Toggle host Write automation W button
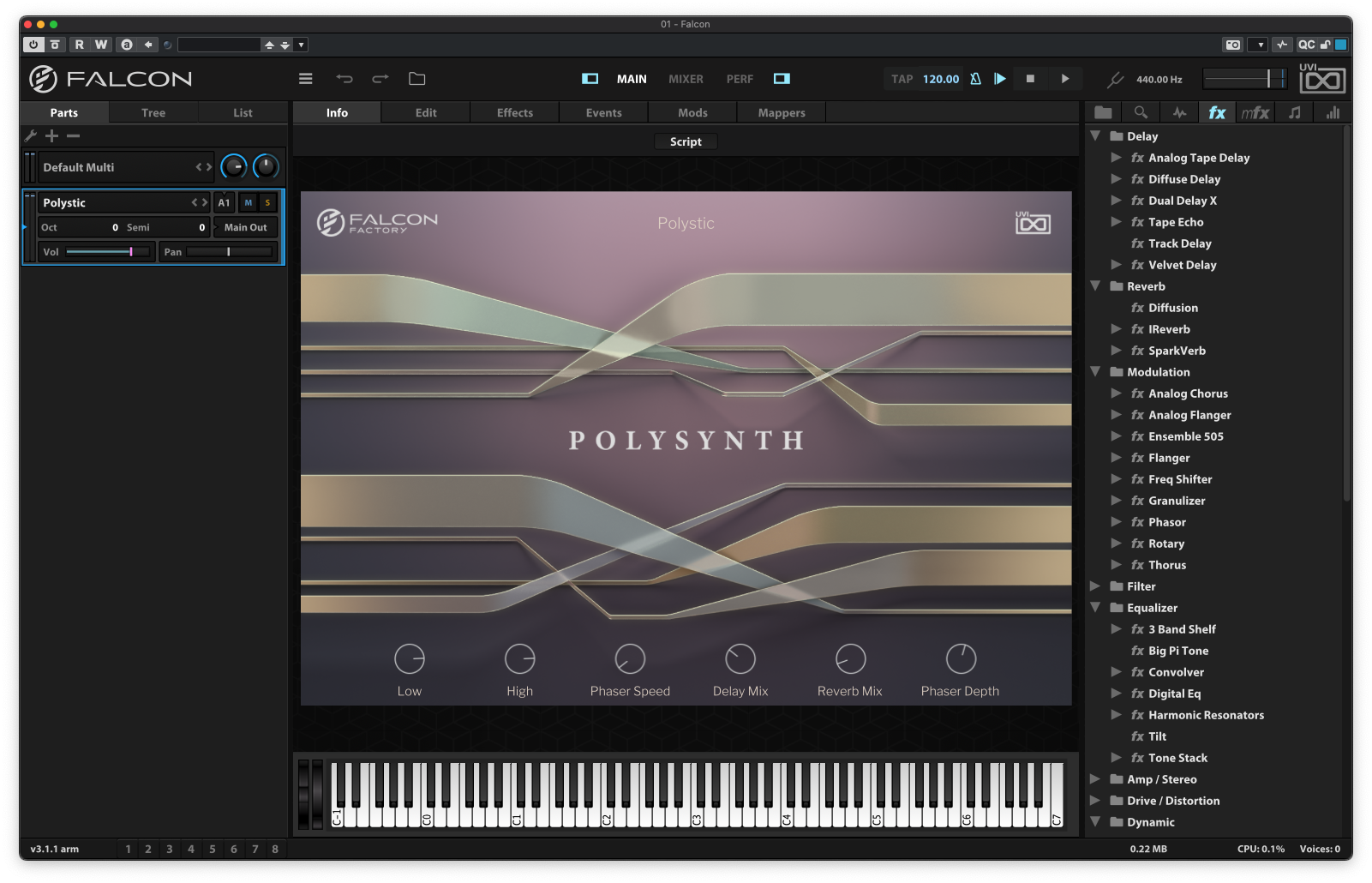The image size is (1372, 883). [x=101, y=45]
